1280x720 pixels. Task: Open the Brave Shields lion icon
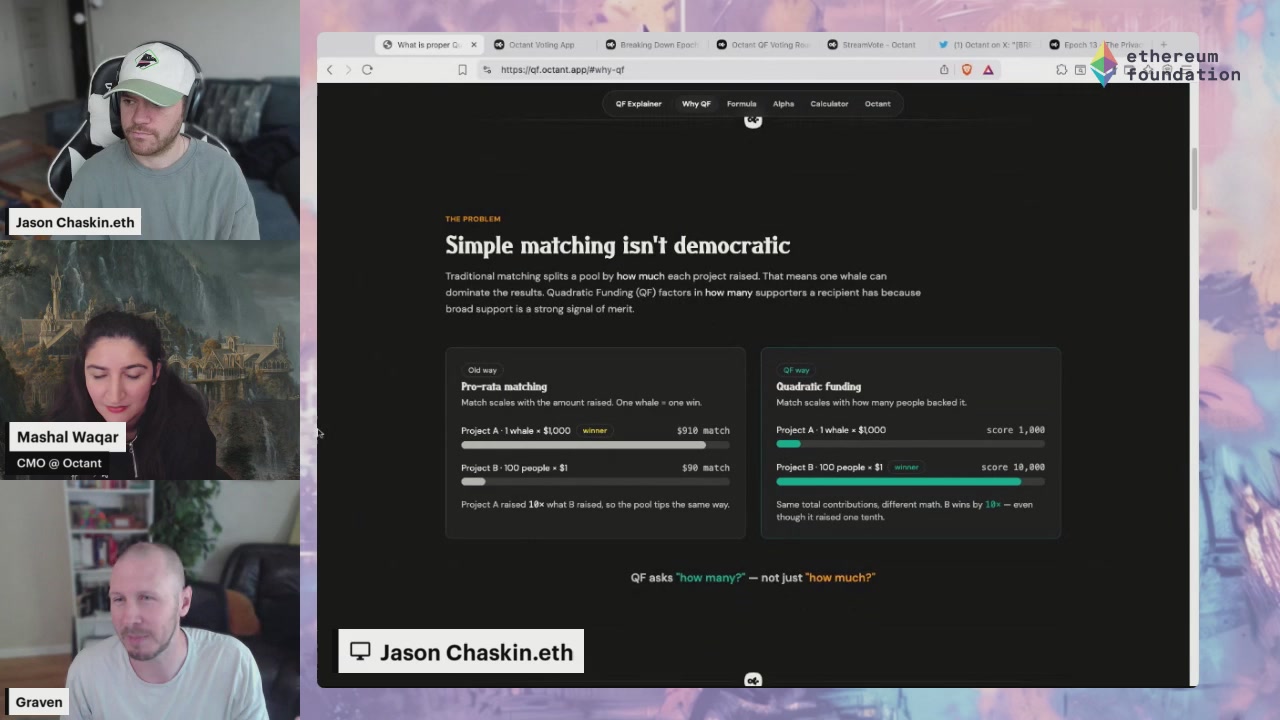click(966, 70)
